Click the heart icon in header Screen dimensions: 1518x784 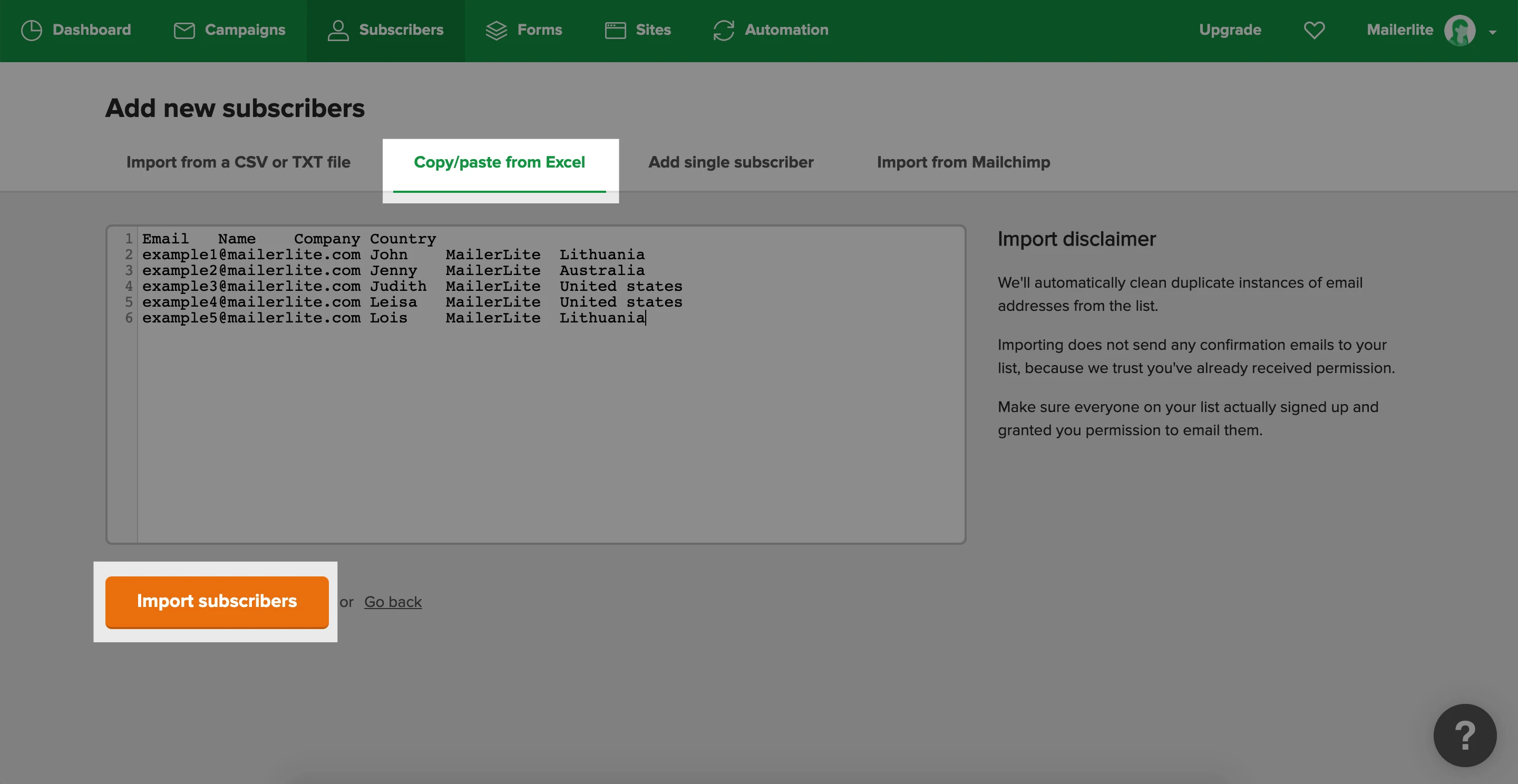1314,30
